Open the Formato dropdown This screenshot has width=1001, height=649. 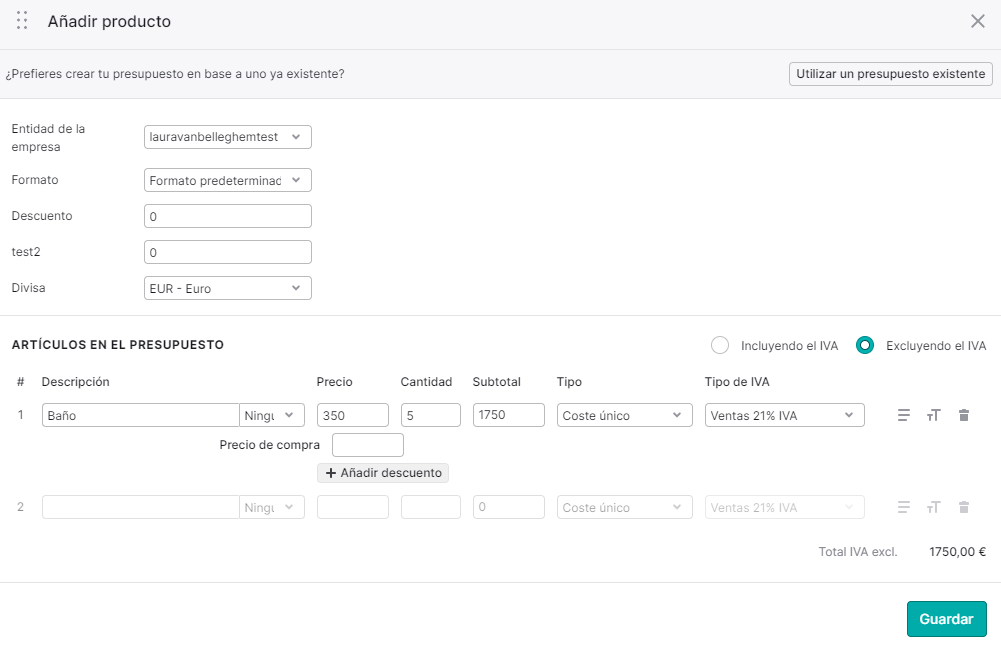pyautogui.click(x=228, y=180)
